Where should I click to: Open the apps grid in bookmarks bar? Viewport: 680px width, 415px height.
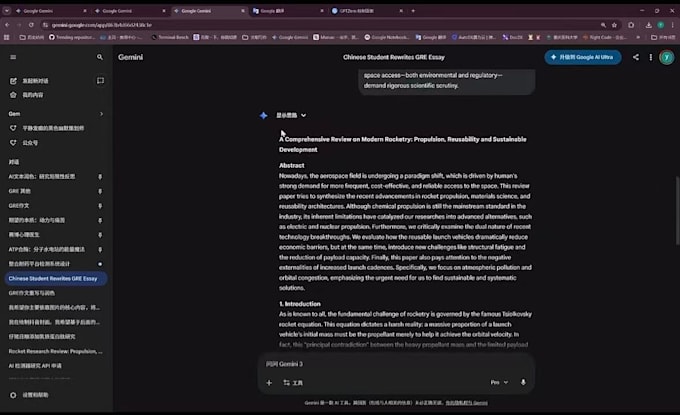point(7,37)
